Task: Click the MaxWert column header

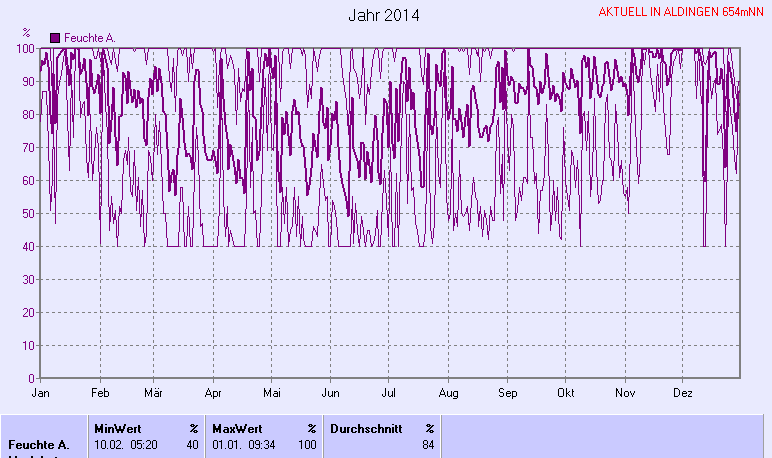Action: pyautogui.click(x=236, y=428)
